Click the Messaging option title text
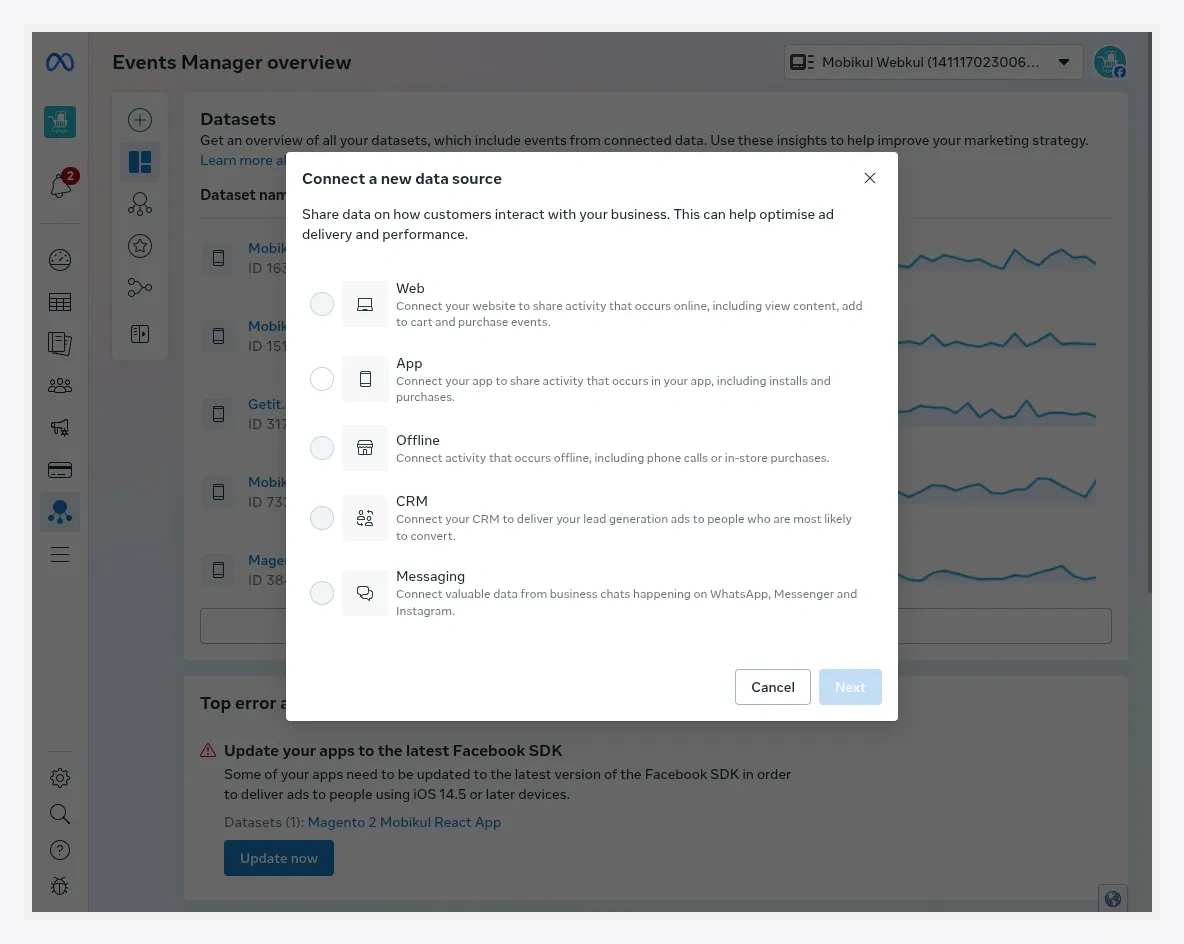1184x944 pixels. coord(430,576)
